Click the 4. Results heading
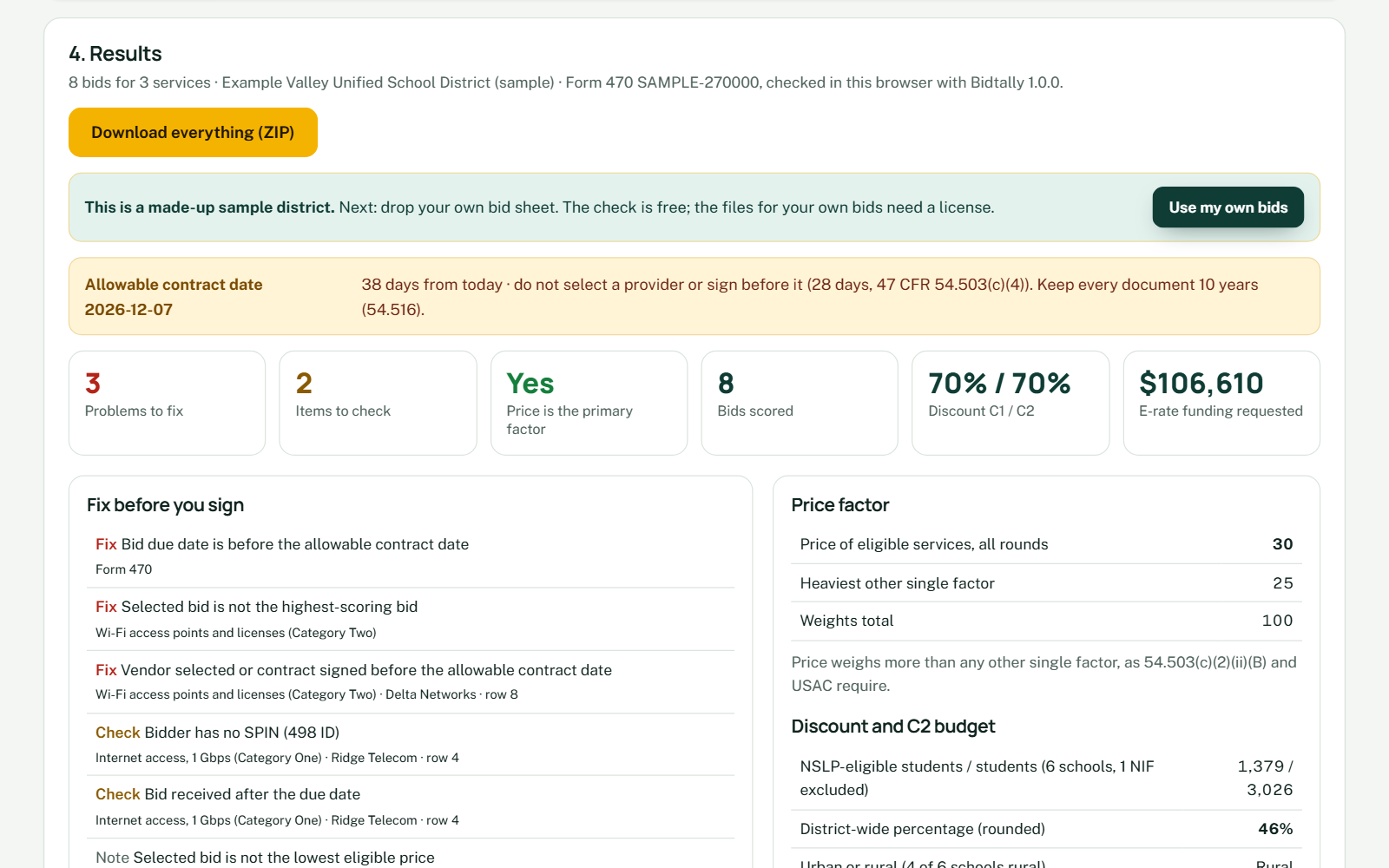The height and width of the screenshot is (868, 1389). point(115,54)
